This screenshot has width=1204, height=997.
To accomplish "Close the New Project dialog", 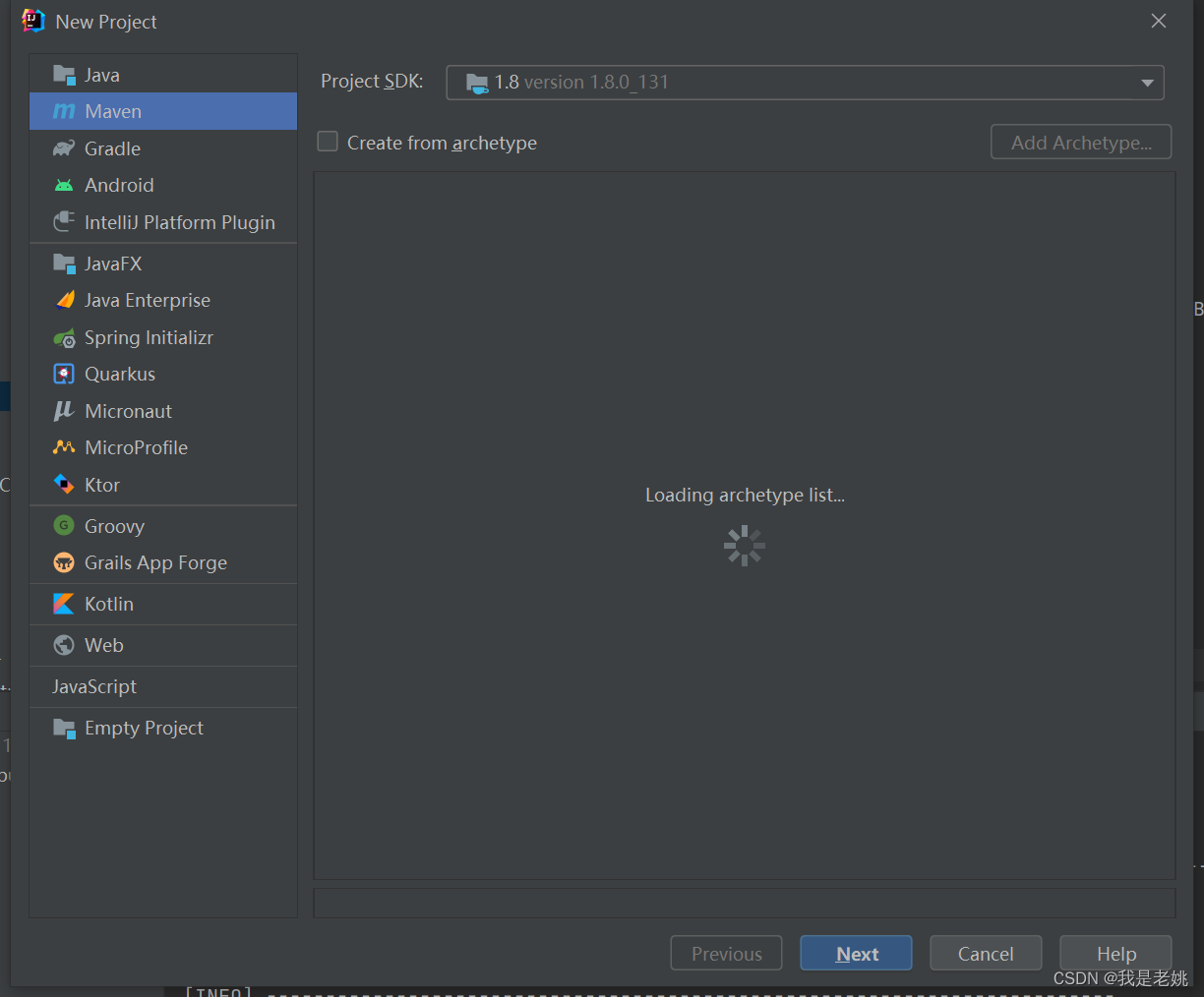I will (1159, 21).
